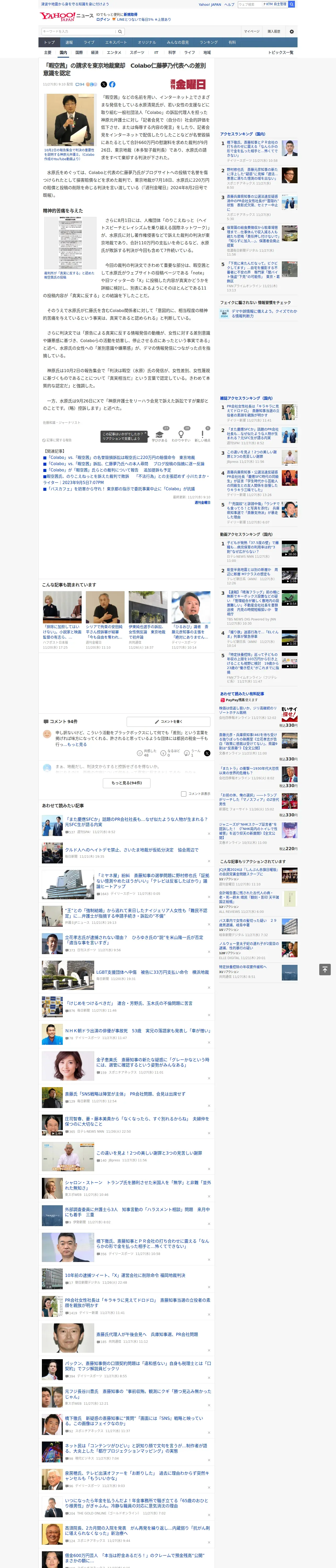Open the 速報 tab
The height and width of the screenshot is (1568, 336).
[69, 42]
